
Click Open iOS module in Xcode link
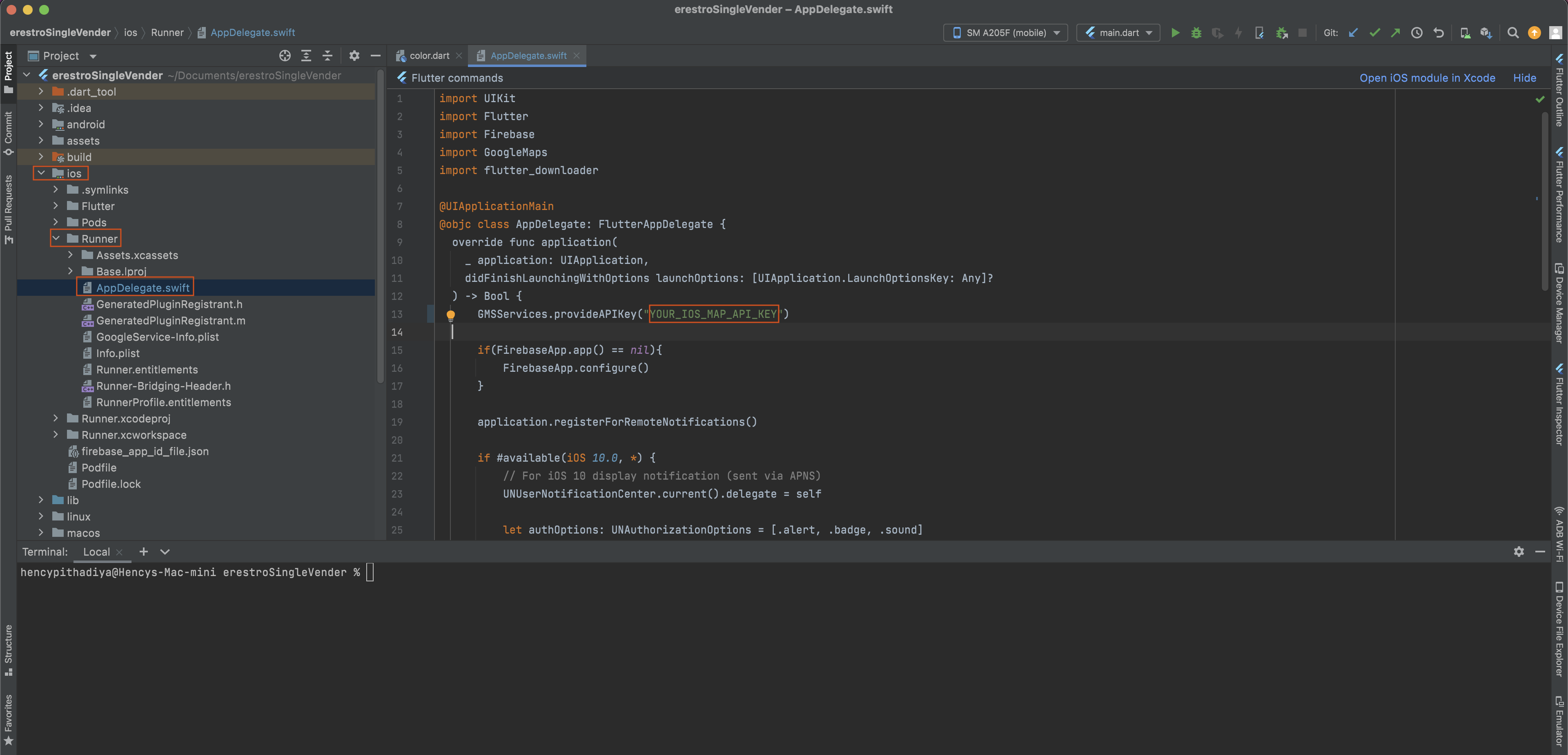pos(1427,78)
